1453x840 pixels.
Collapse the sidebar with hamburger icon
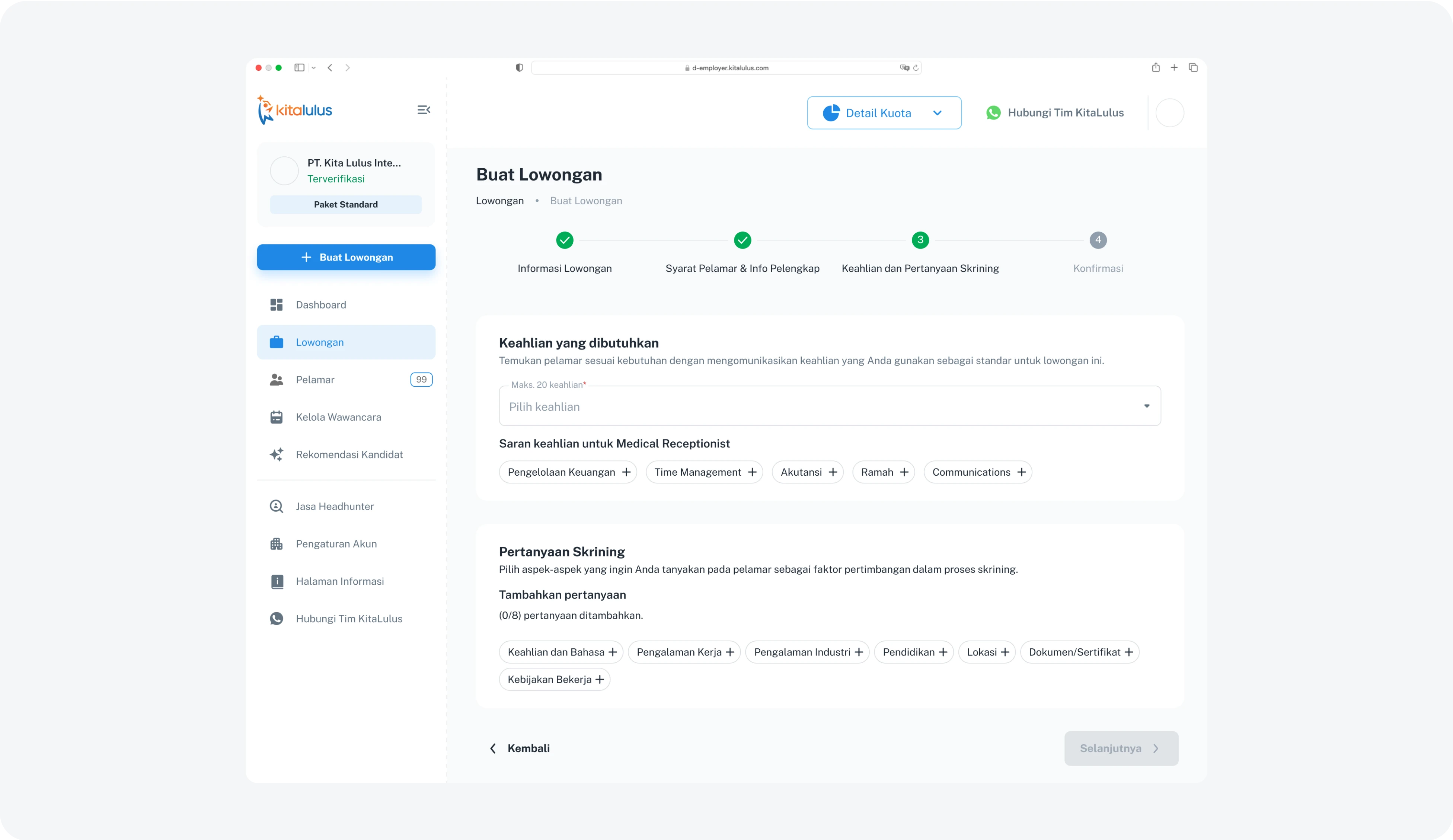pyautogui.click(x=424, y=109)
